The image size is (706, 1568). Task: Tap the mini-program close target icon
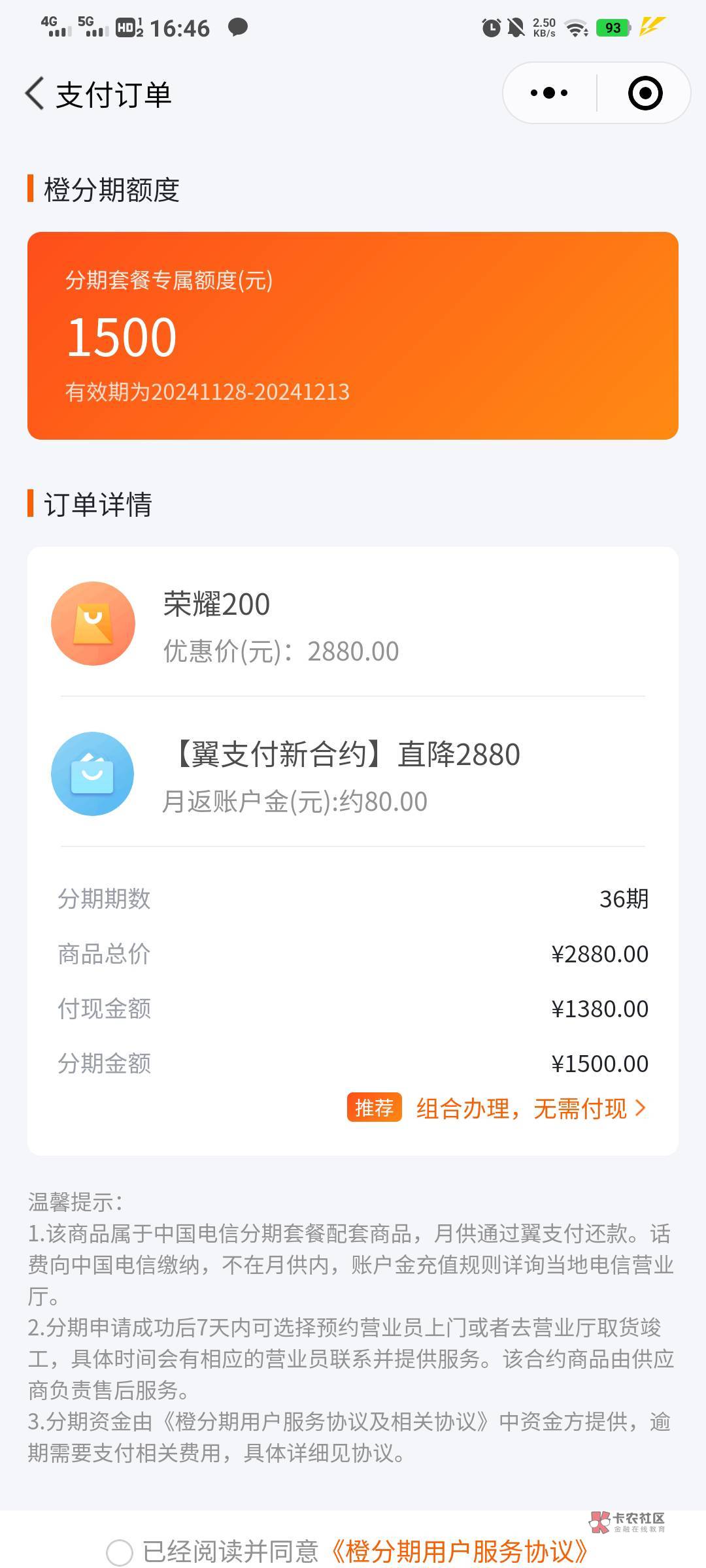[645, 93]
